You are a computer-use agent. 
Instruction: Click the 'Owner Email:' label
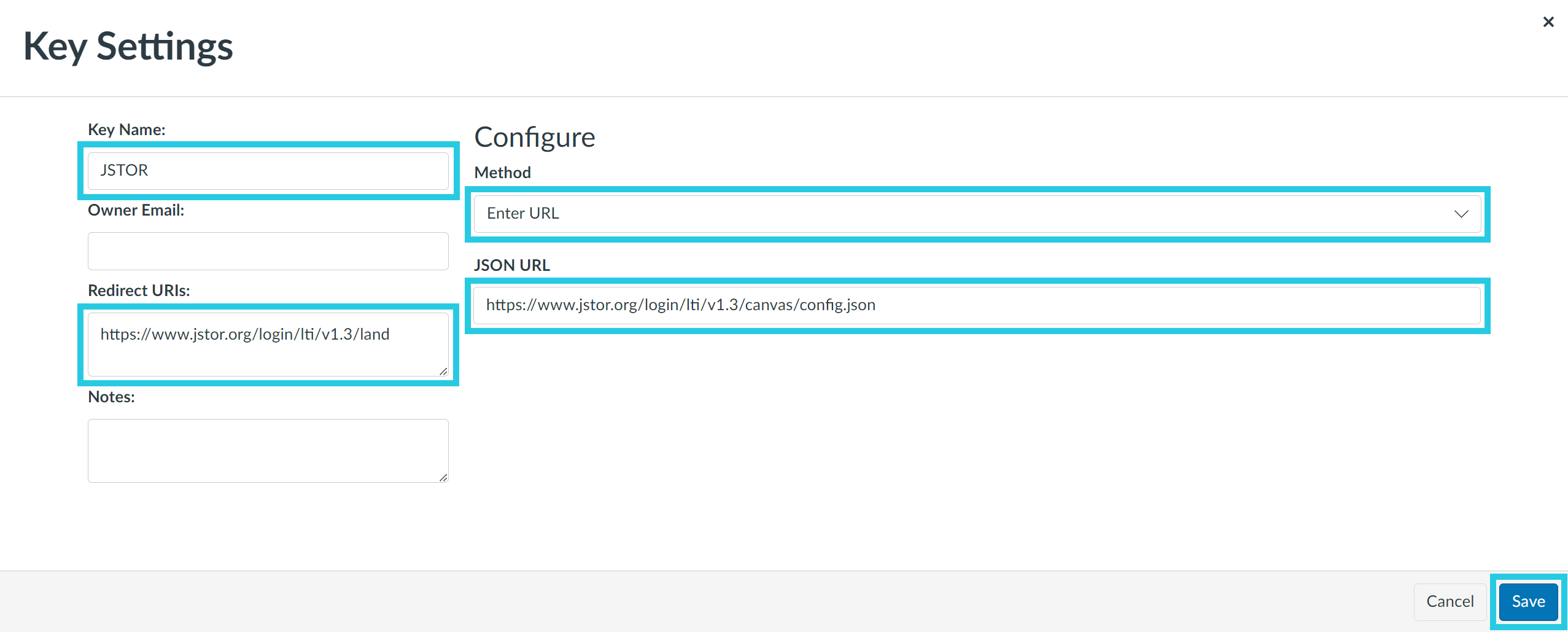click(x=136, y=210)
